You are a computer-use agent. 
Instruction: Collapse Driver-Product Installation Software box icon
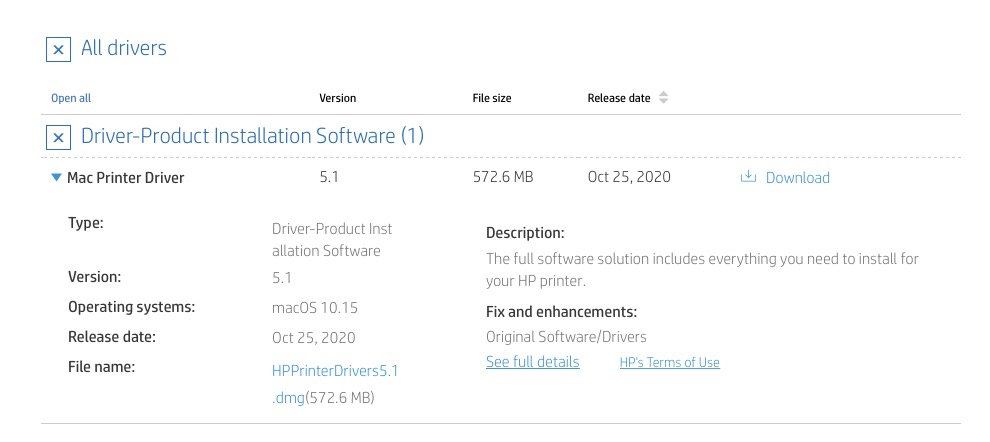pos(59,137)
